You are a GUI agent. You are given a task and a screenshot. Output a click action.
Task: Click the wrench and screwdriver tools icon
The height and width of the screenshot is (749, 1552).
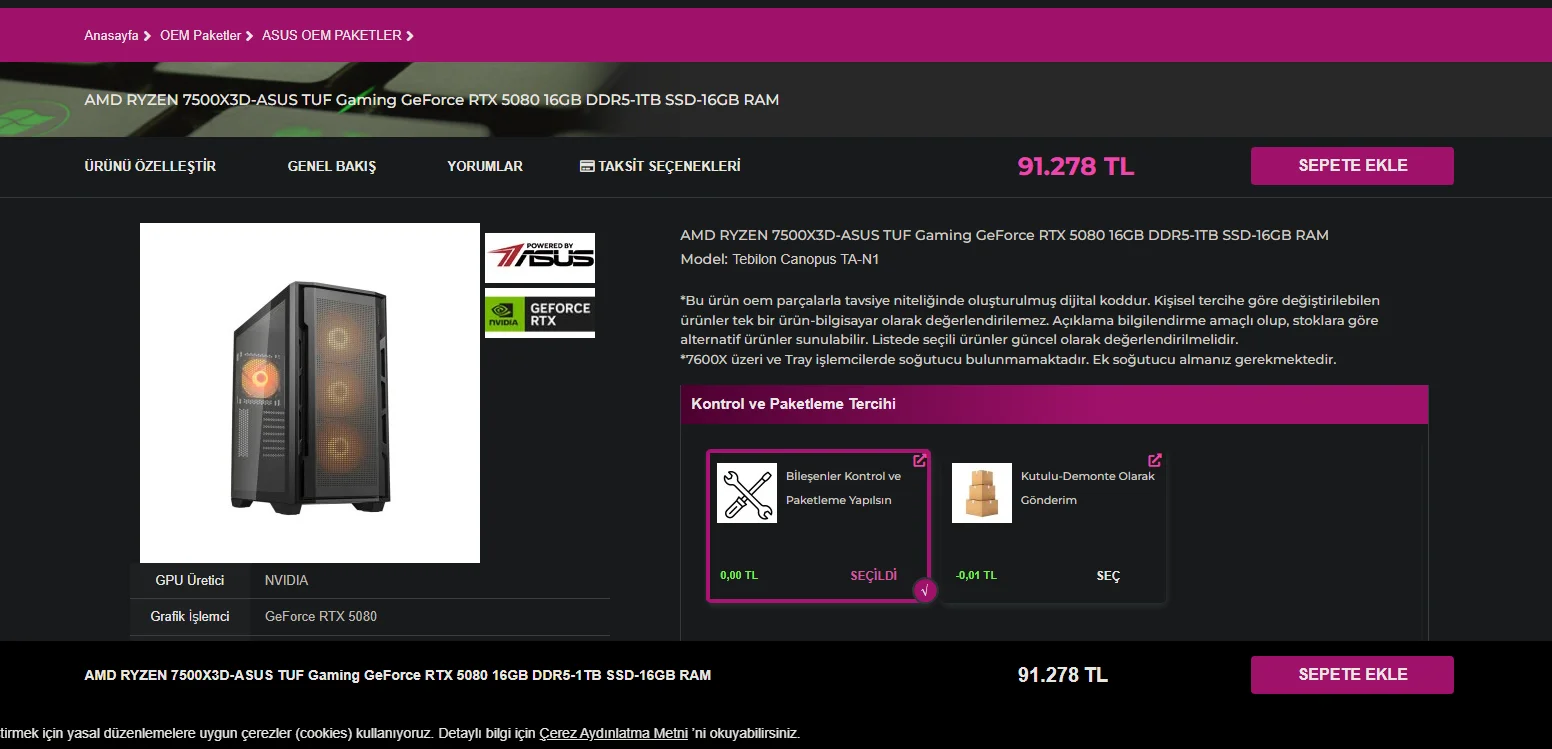pyautogui.click(x=747, y=493)
